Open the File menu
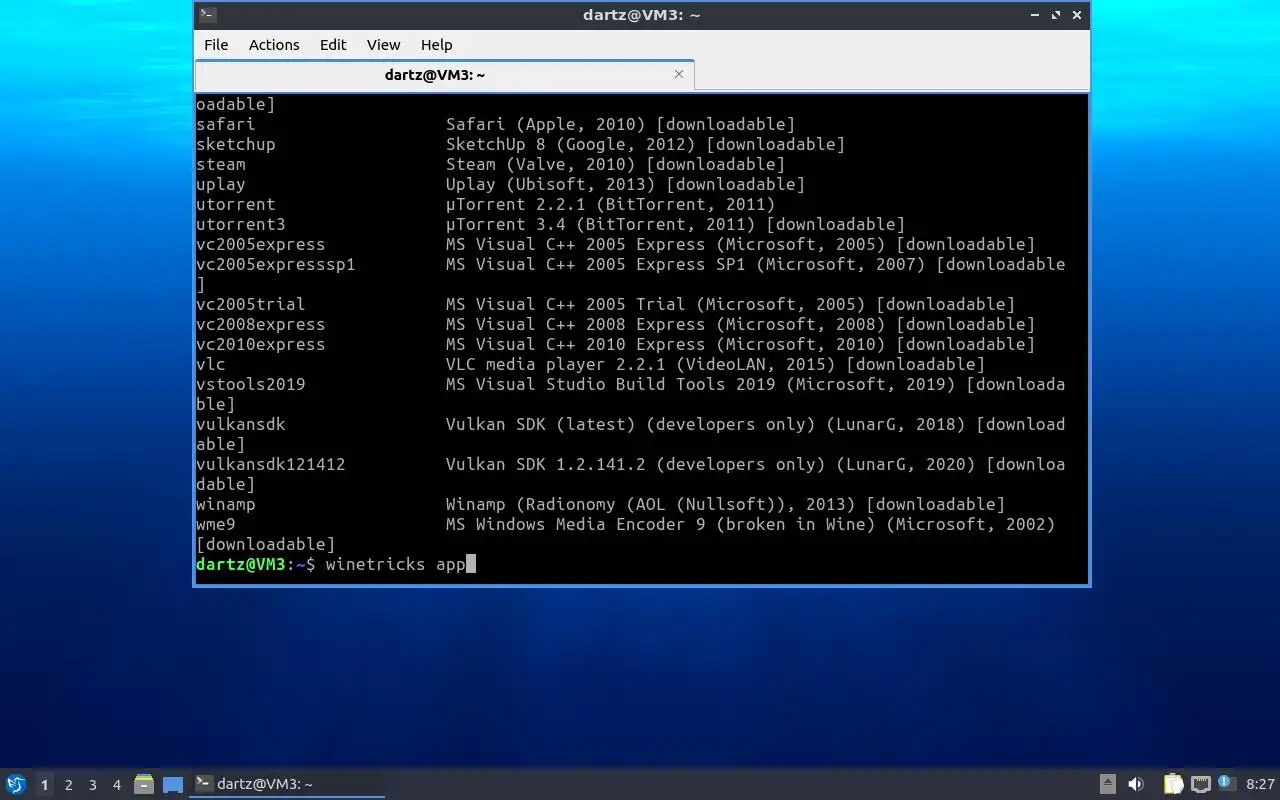 point(216,44)
